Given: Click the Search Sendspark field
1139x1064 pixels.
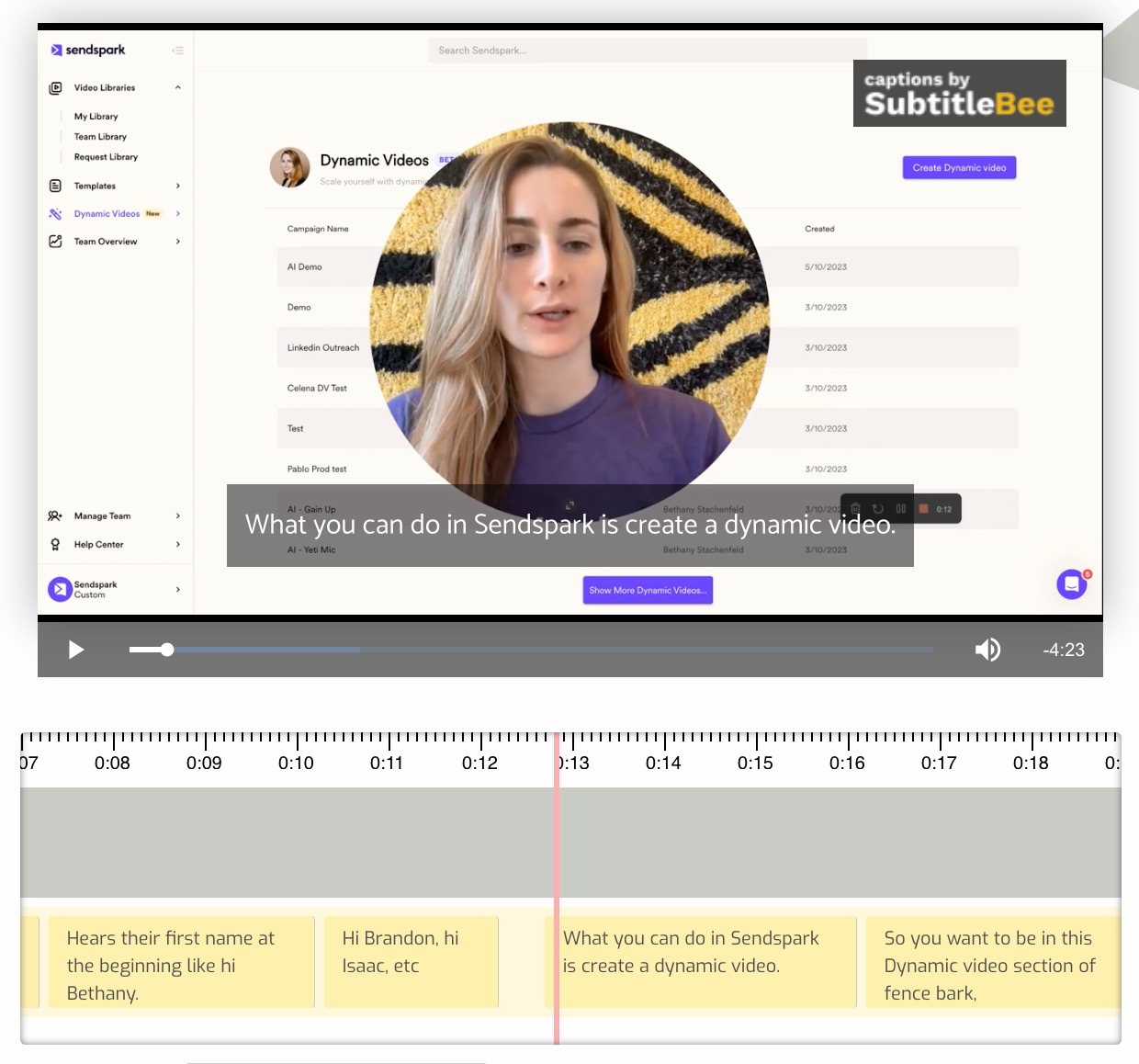Looking at the screenshot, I should tap(648, 51).
